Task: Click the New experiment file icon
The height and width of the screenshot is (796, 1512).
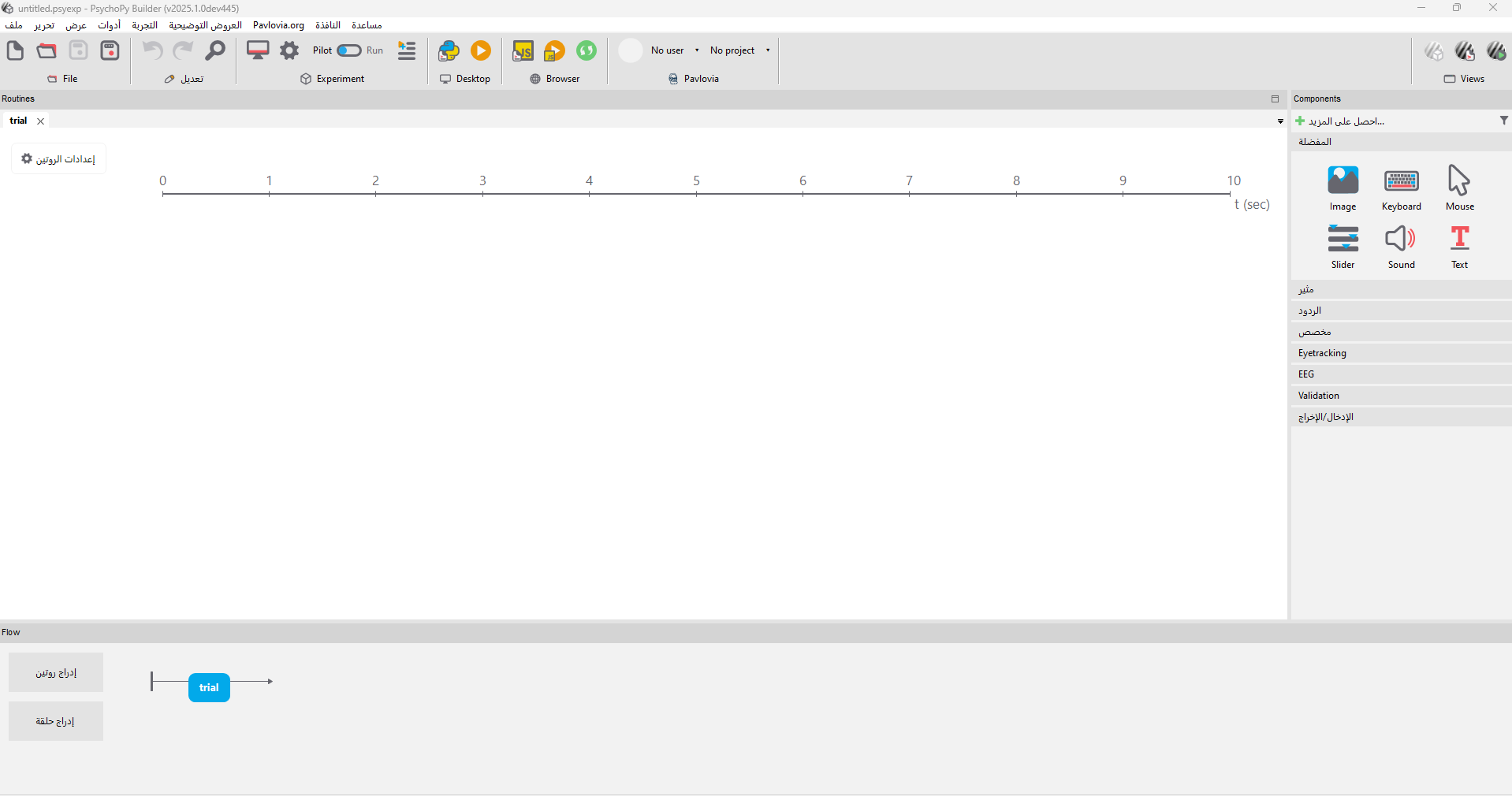Action: [x=15, y=51]
